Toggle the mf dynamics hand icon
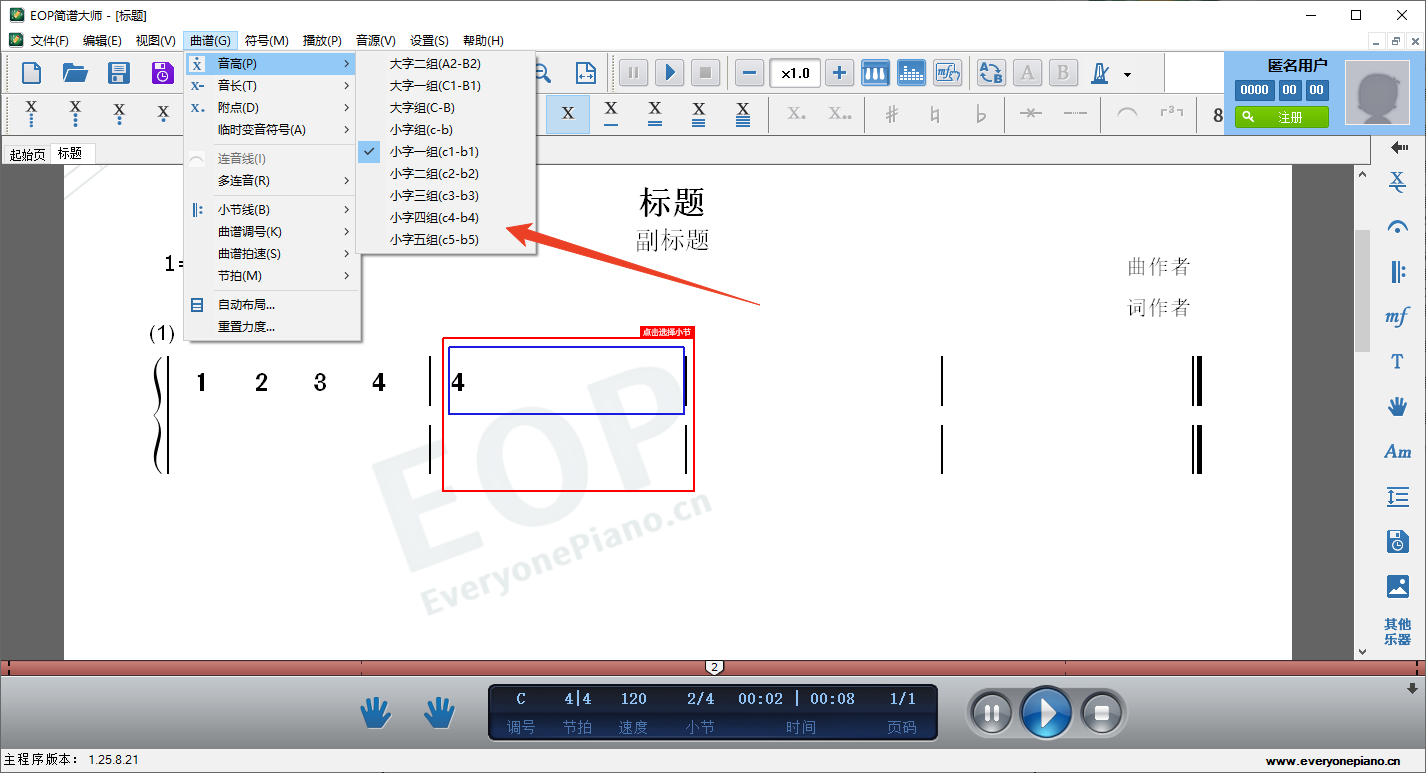Image resolution: width=1426 pixels, height=773 pixels. [947, 73]
